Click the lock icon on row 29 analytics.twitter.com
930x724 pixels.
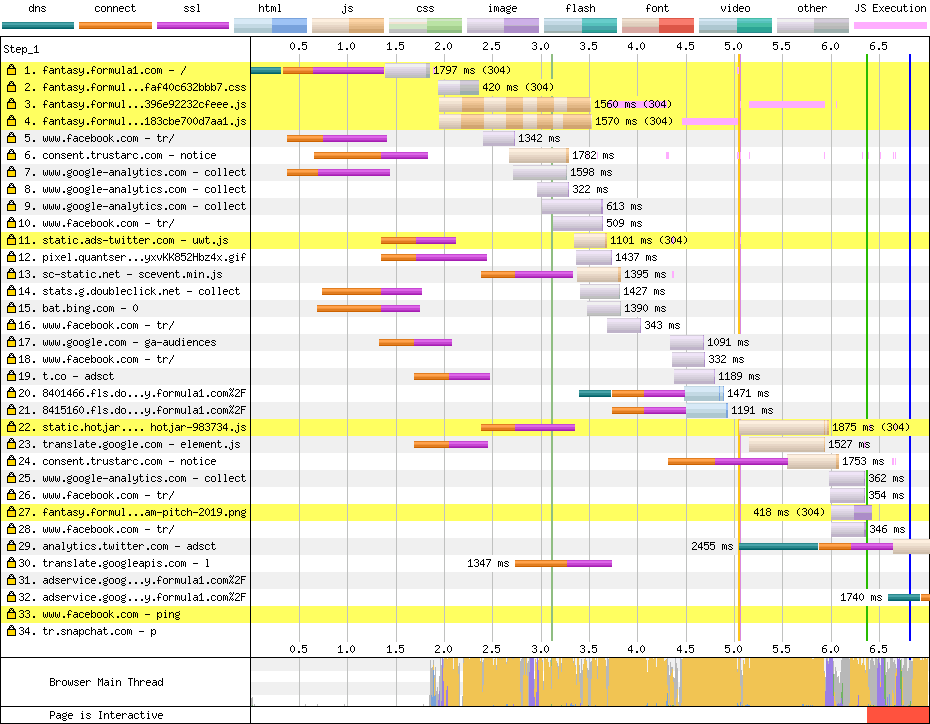(11, 546)
